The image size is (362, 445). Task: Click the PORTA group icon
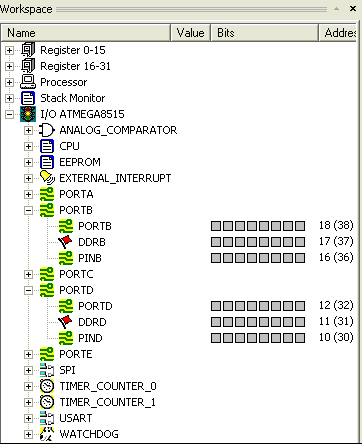tap(47, 194)
